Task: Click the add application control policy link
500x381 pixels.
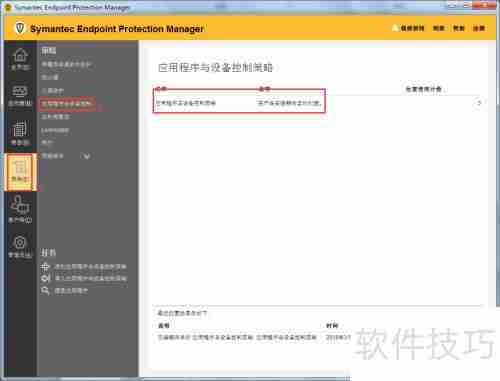Action: (x=90, y=267)
